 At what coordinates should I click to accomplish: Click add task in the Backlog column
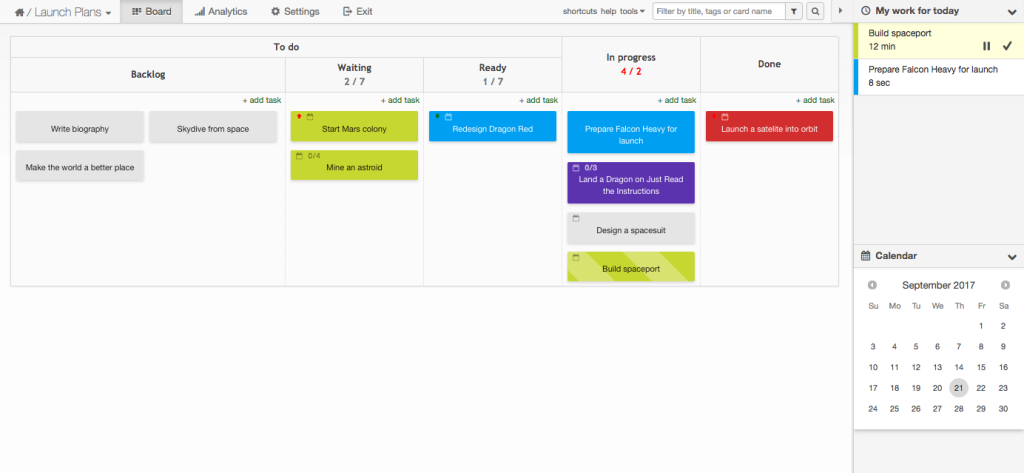click(262, 100)
